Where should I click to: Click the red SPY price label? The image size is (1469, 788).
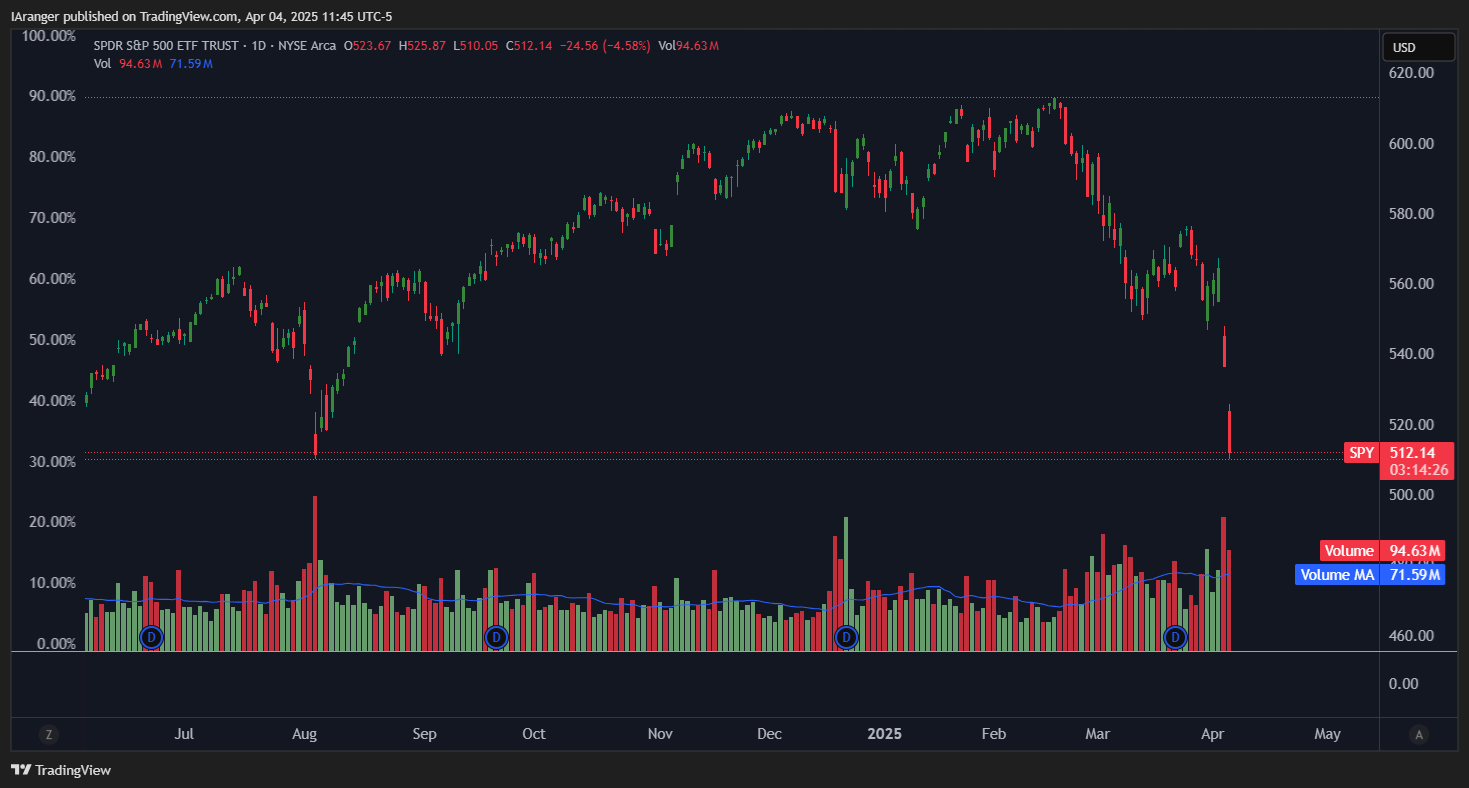(1362, 453)
